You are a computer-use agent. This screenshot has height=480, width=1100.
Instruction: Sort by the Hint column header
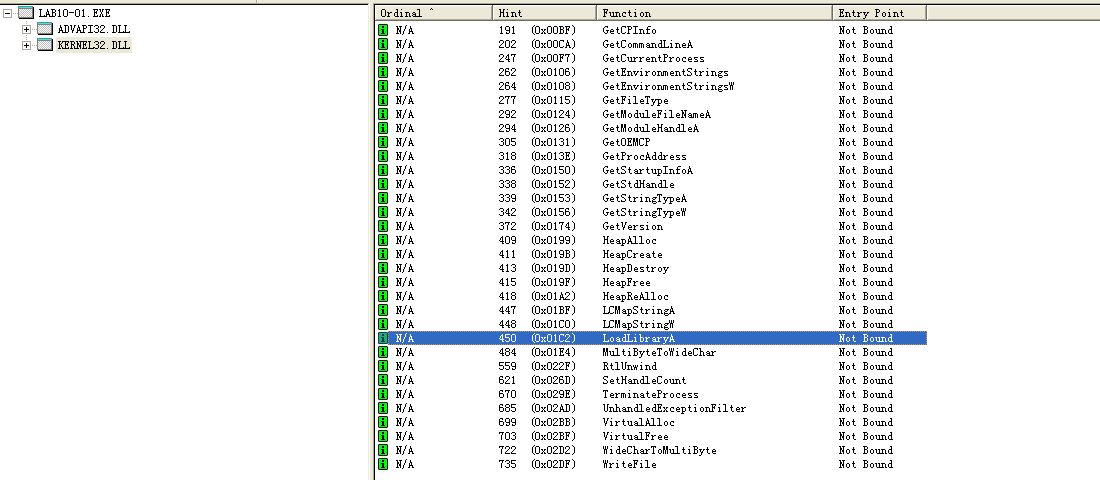pos(544,13)
